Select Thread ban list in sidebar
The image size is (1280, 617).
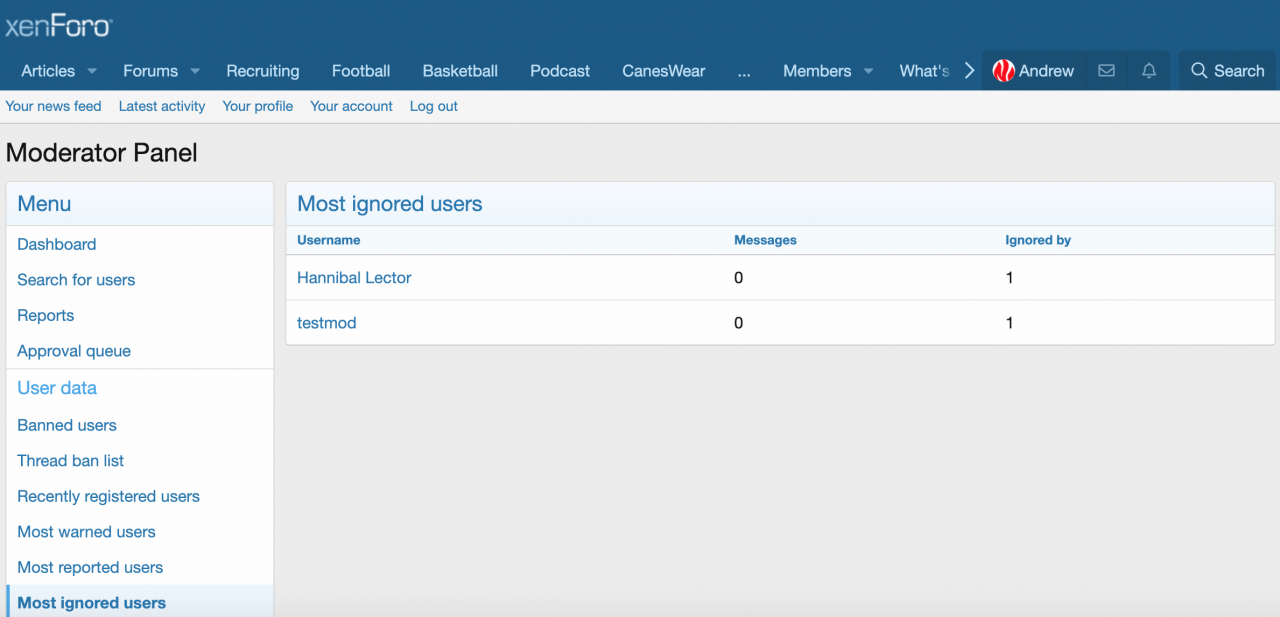pyautogui.click(x=71, y=461)
